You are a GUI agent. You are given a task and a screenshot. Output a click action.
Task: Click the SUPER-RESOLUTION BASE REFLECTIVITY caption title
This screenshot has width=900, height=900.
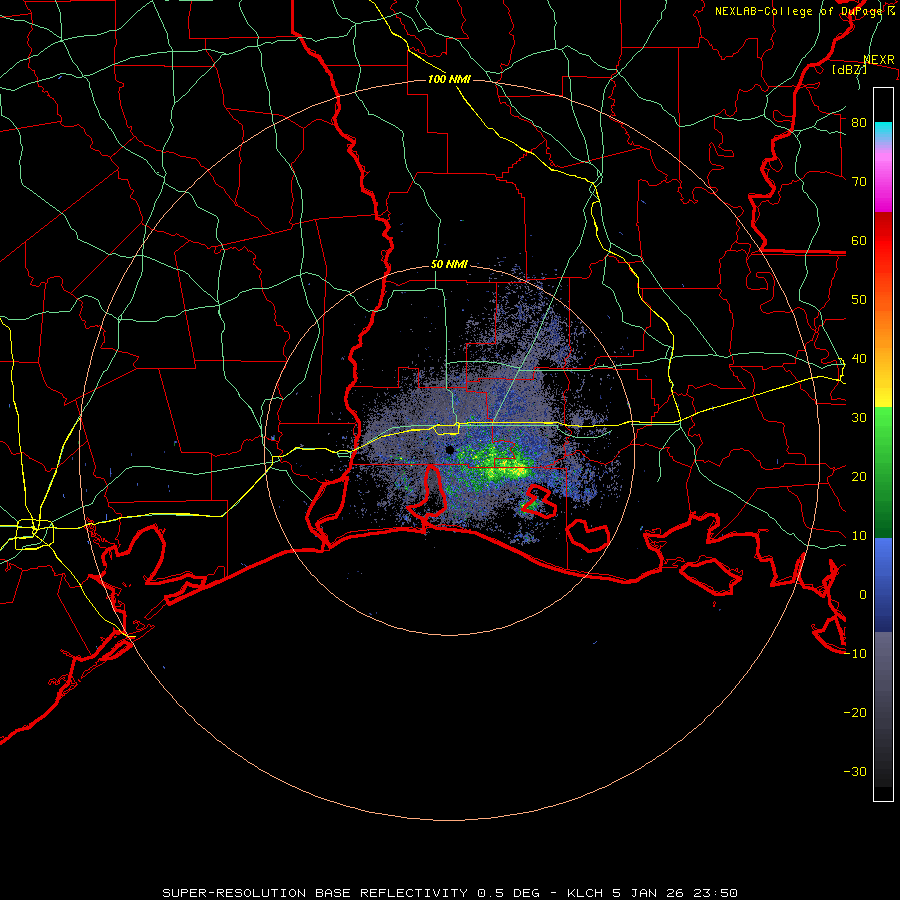315,893
